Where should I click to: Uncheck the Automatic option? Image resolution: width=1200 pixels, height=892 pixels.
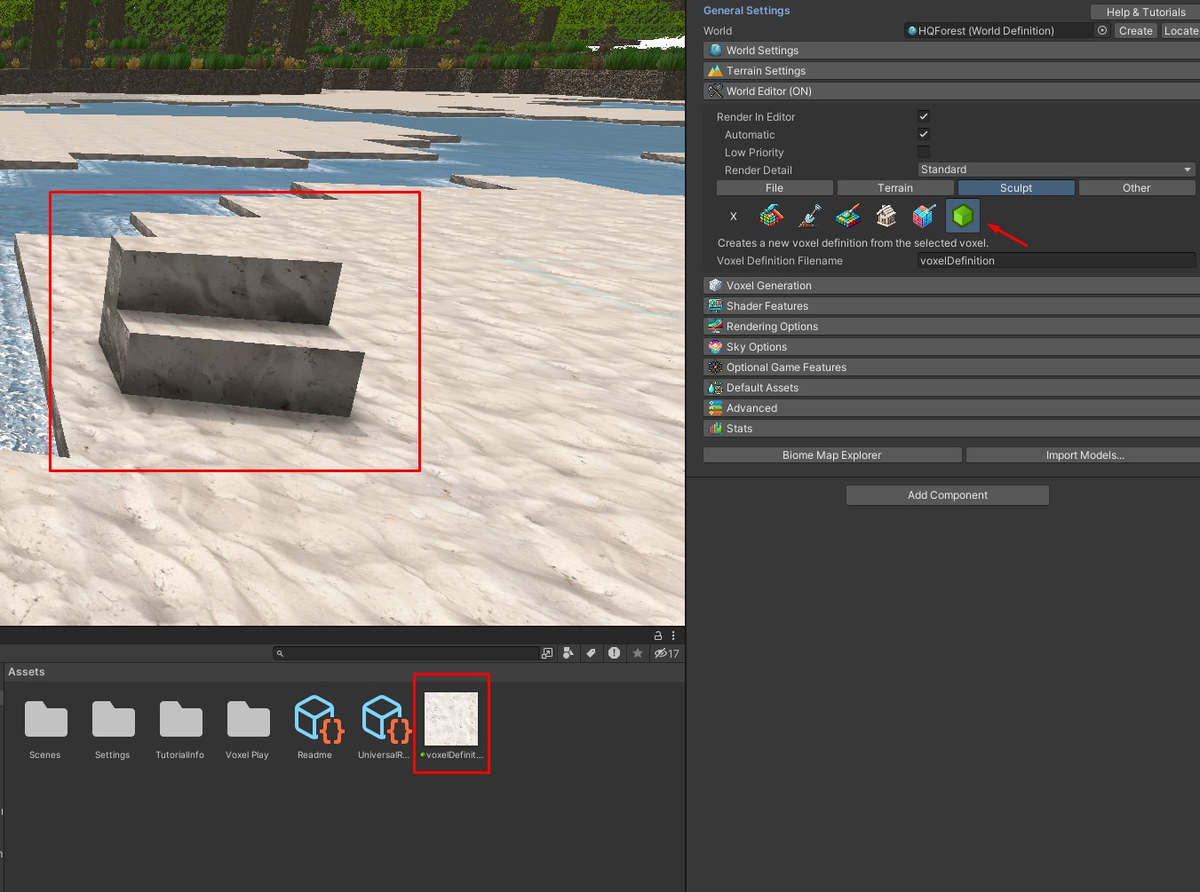923,134
